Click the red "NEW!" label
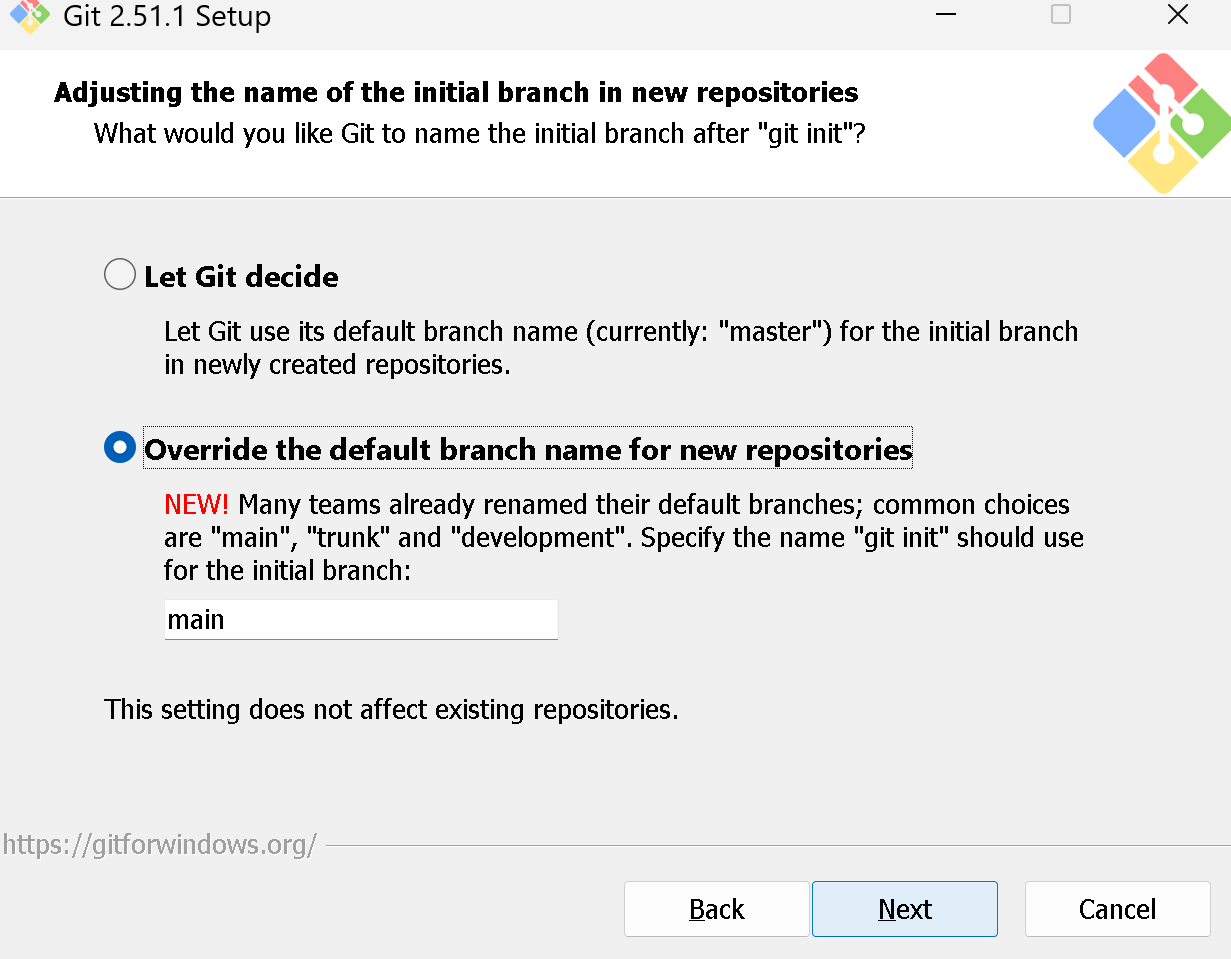This screenshot has width=1231, height=959. (x=196, y=504)
